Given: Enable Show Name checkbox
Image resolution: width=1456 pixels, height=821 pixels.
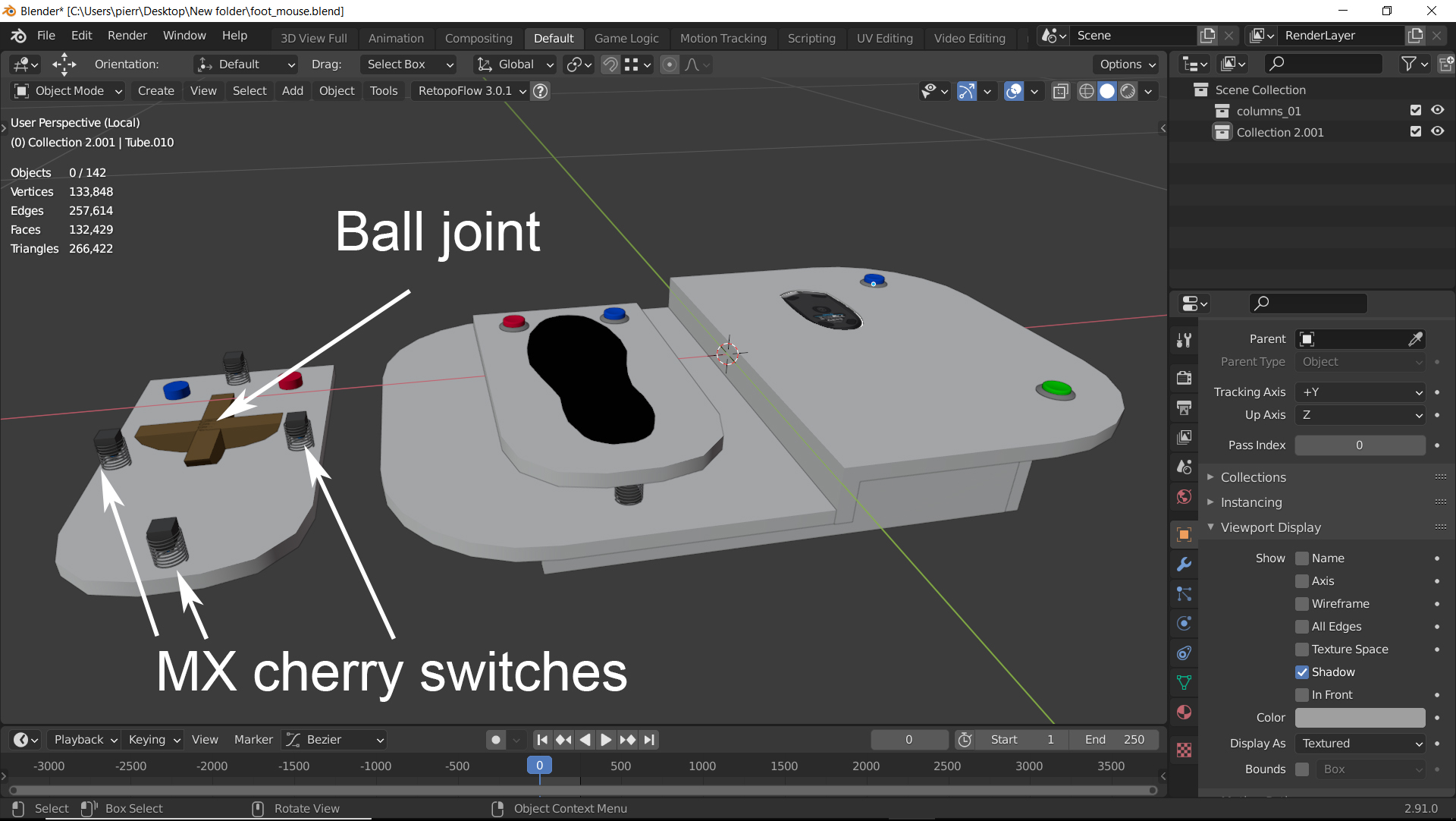Looking at the screenshot, I should [x=1302, y=558].
